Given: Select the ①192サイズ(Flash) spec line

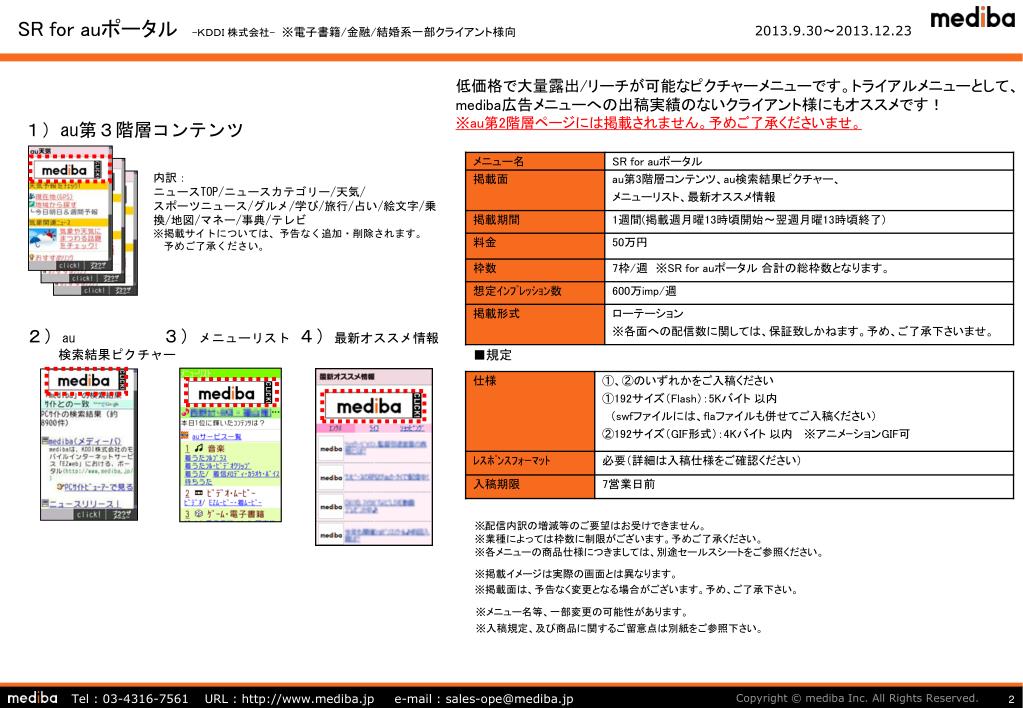Looking at the screenshot, I should coord(689,398).
